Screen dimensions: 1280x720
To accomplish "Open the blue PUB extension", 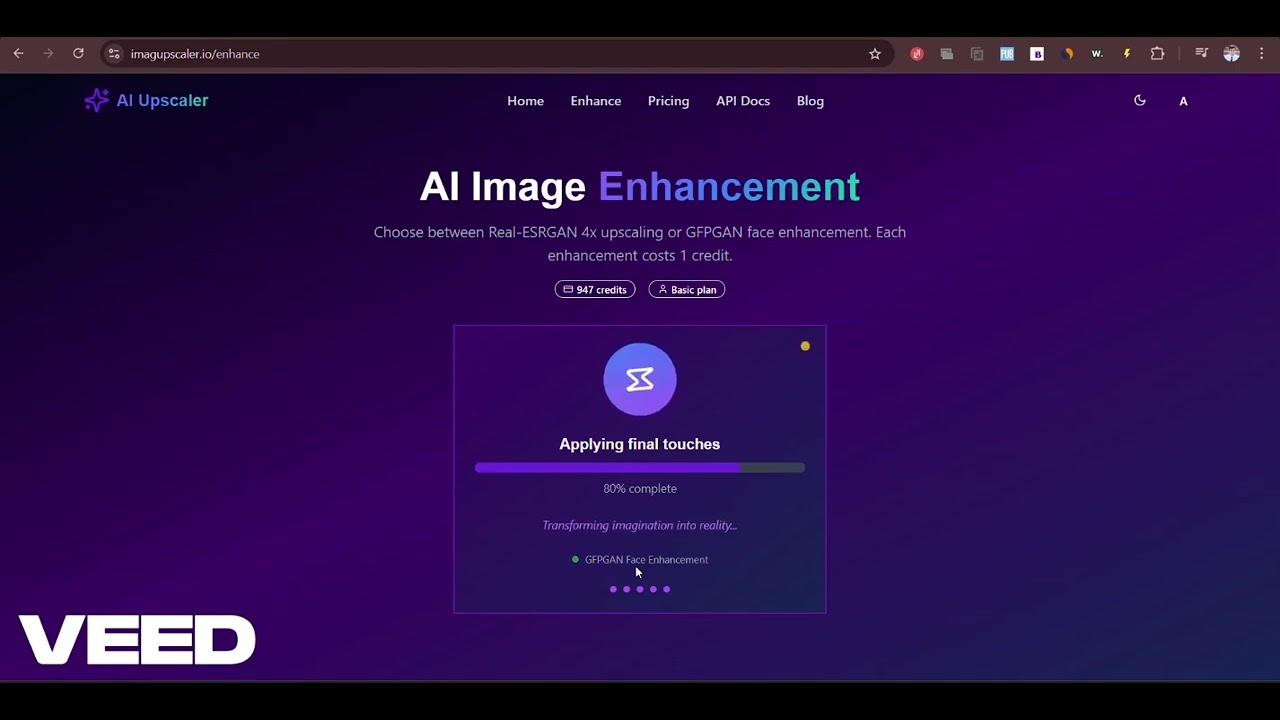I will click(x=1007, y=54).
